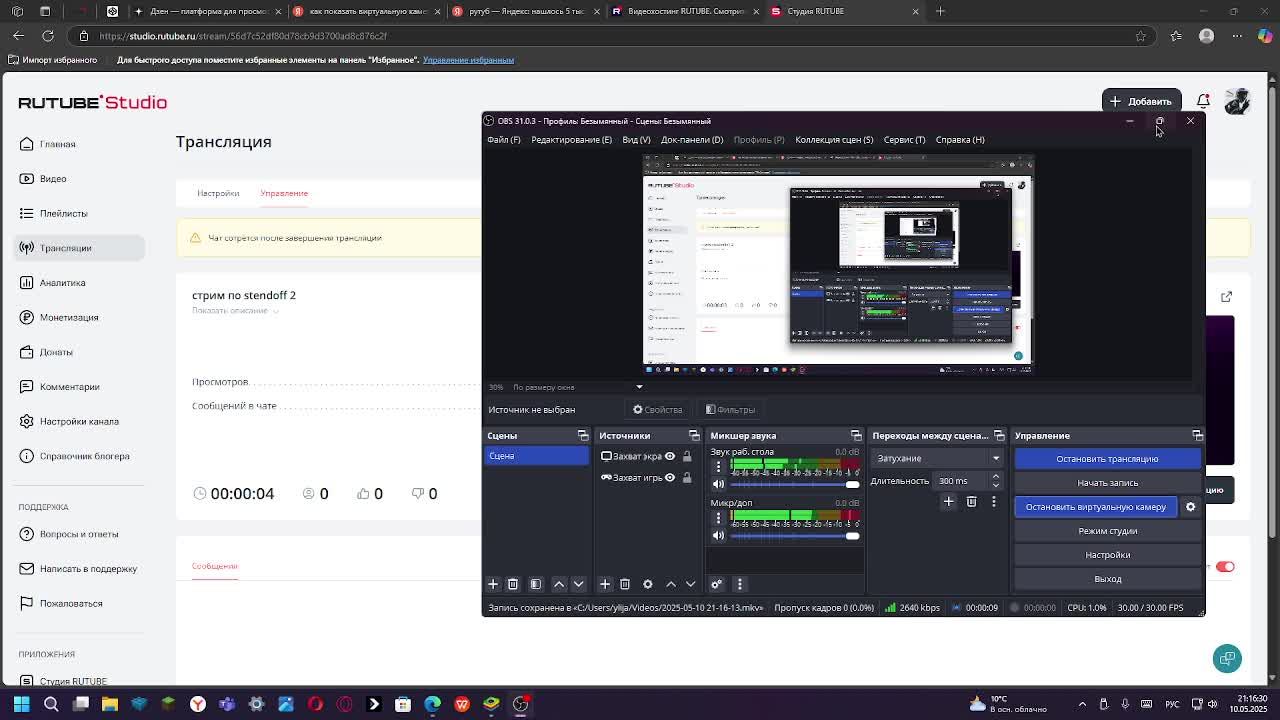Add a new scene in OBS Scenes panel

[x=493, y=584]
